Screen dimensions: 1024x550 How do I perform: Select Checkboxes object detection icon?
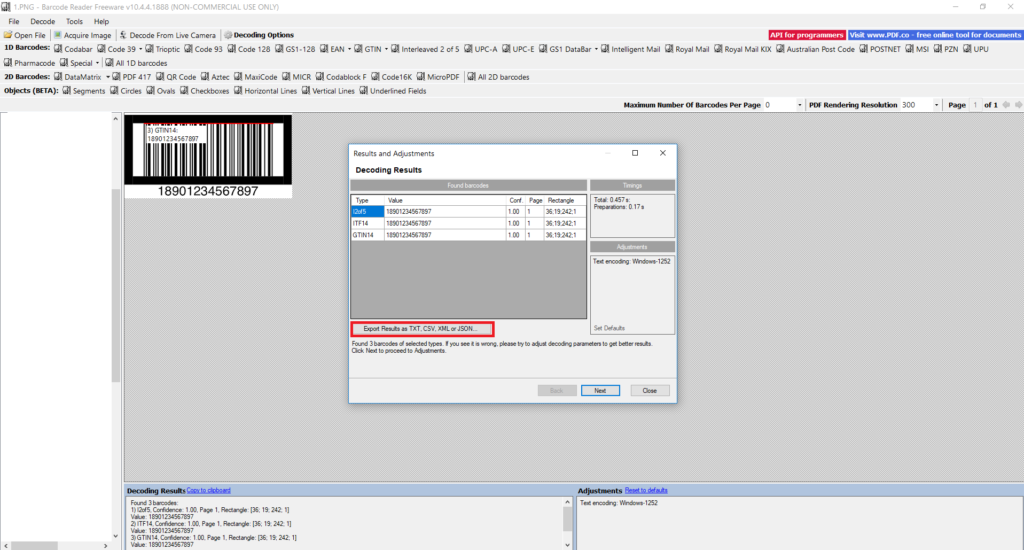pos(184,91)
